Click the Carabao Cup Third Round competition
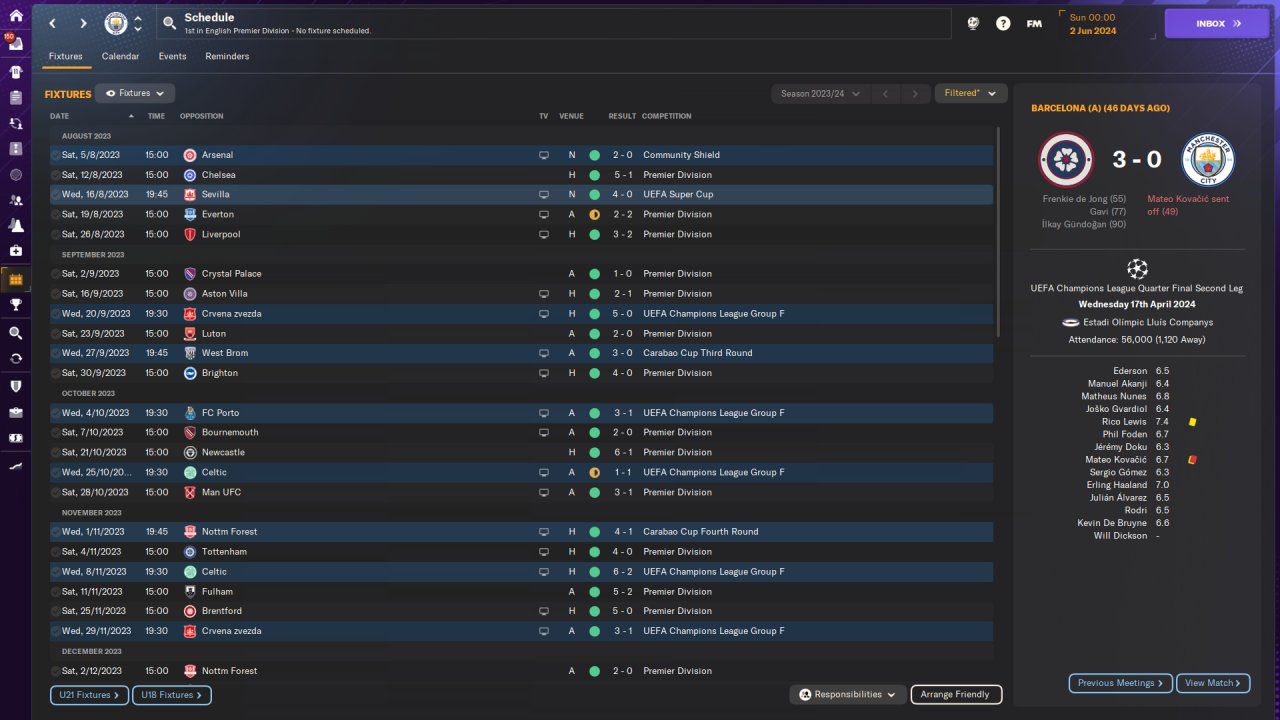The width and height of the screenshot is (1280, 720). (x=697, y=353)
